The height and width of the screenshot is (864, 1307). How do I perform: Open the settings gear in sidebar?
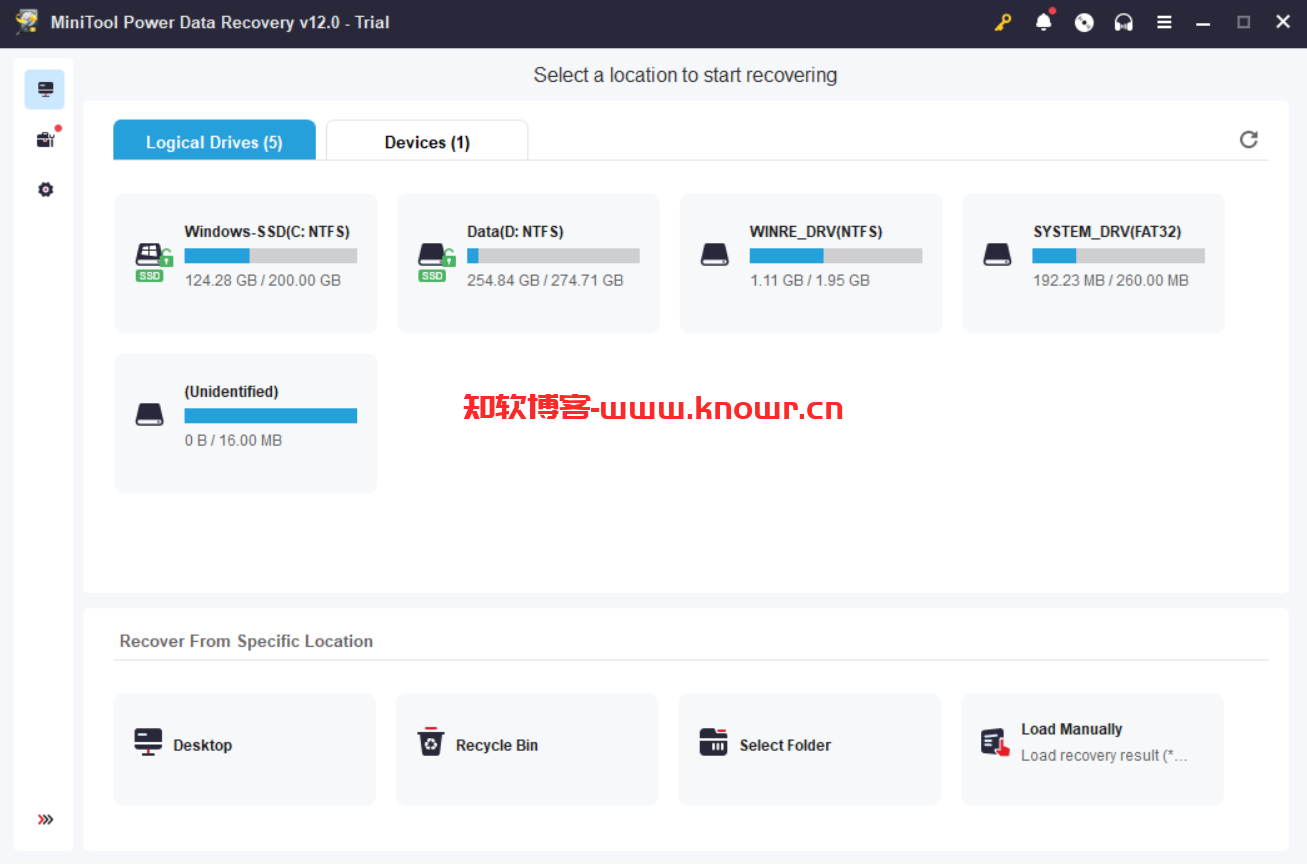click(45, 189)
